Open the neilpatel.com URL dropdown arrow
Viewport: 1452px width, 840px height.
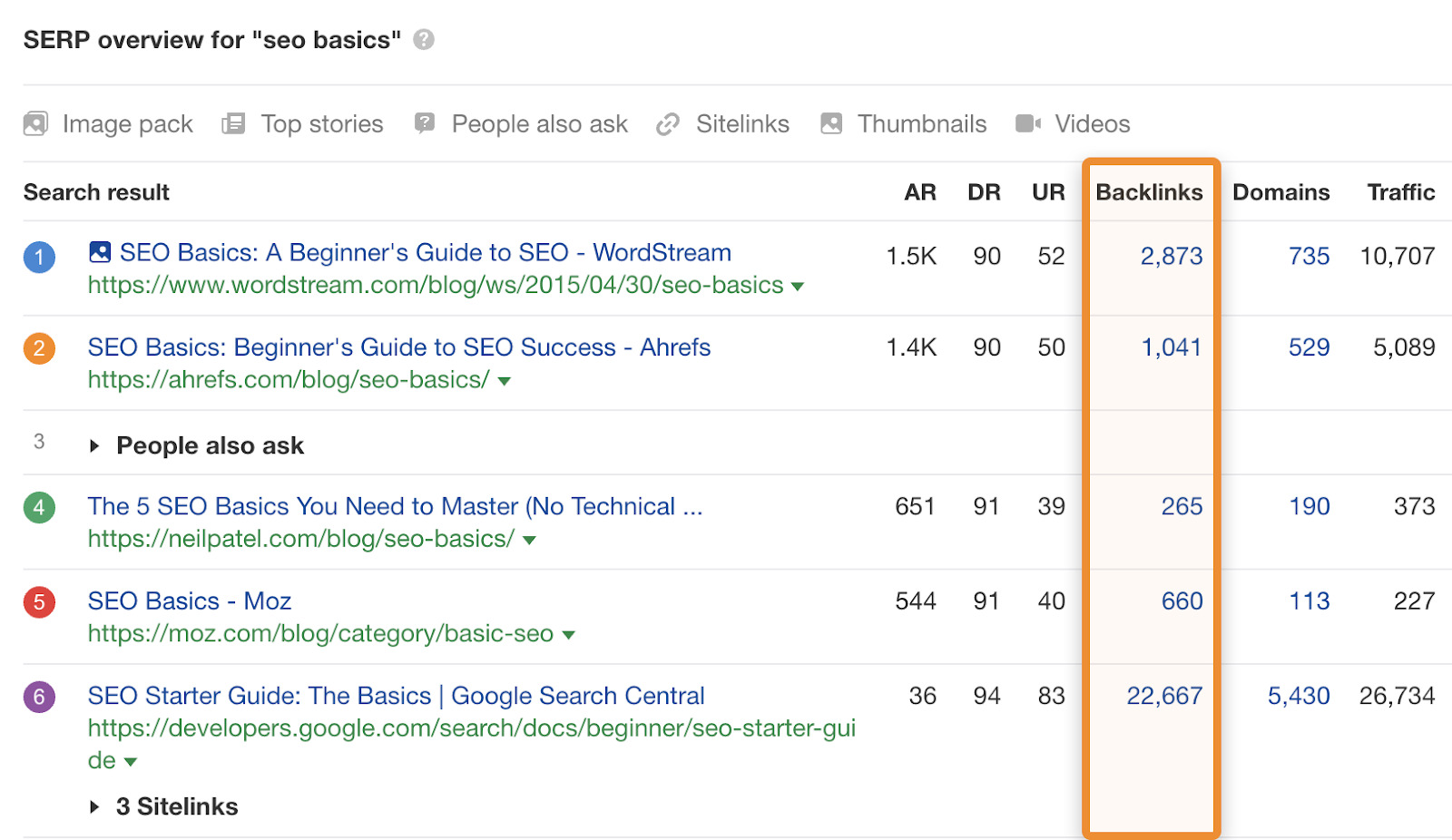pos(530,540)
